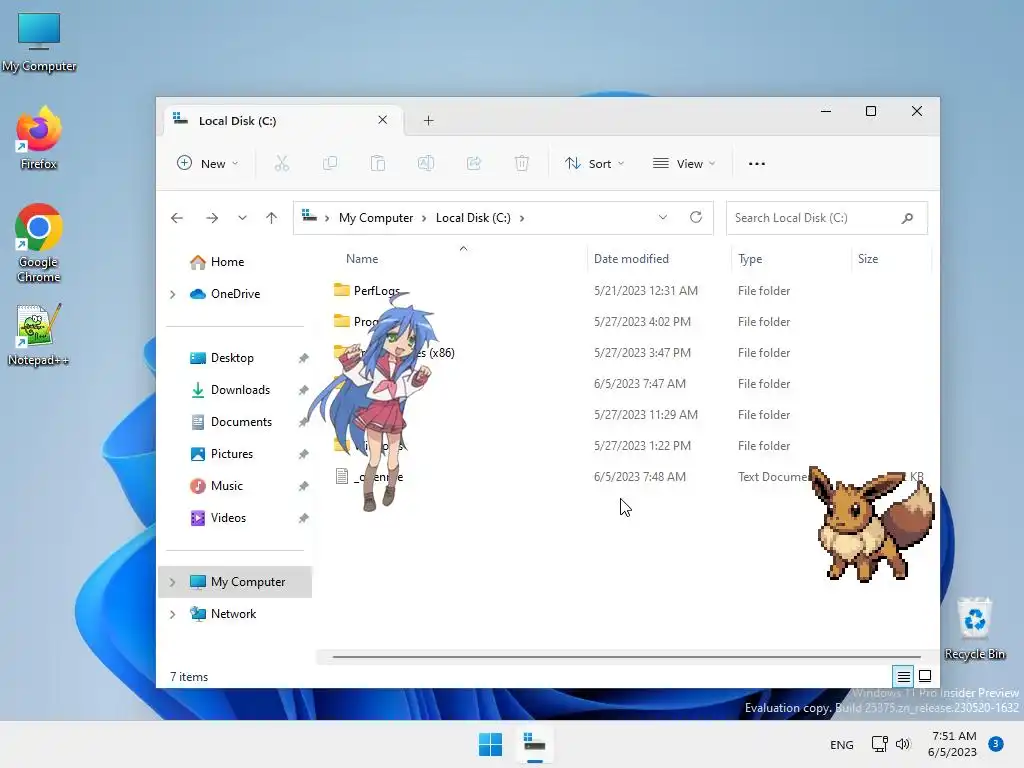
Task: Click File Explorer taskbar icon
Action: [535, 744]
